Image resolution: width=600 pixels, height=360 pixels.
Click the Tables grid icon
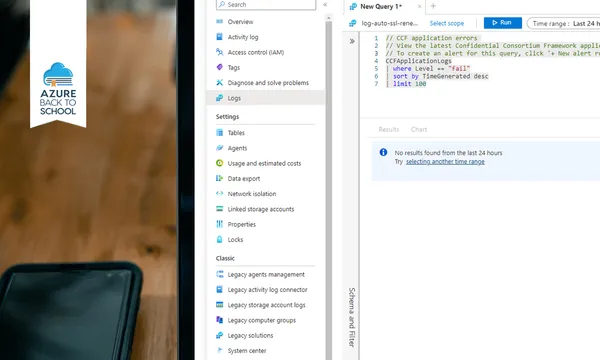219,133
